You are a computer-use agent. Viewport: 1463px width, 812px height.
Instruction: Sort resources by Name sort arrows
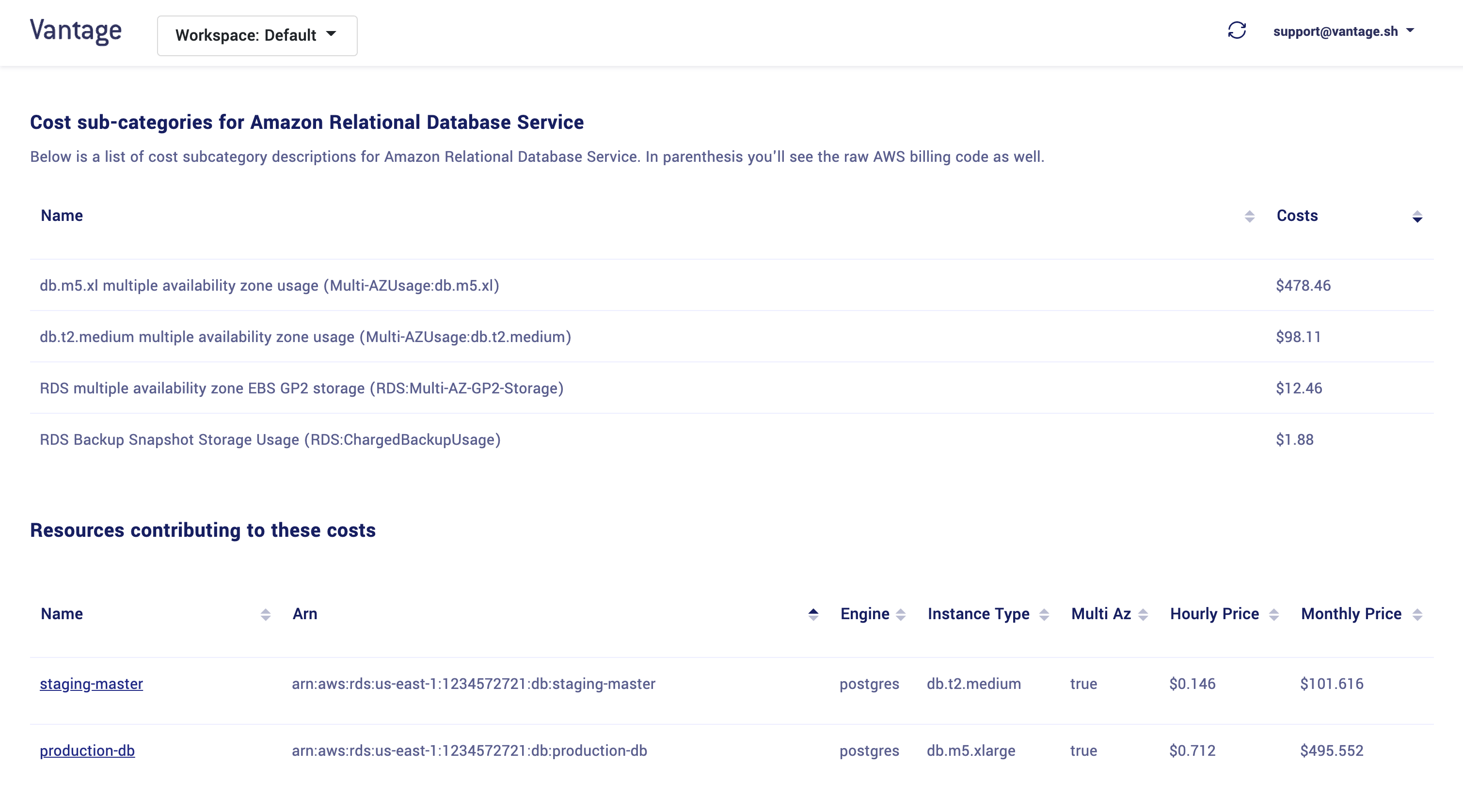coord(265,614)
